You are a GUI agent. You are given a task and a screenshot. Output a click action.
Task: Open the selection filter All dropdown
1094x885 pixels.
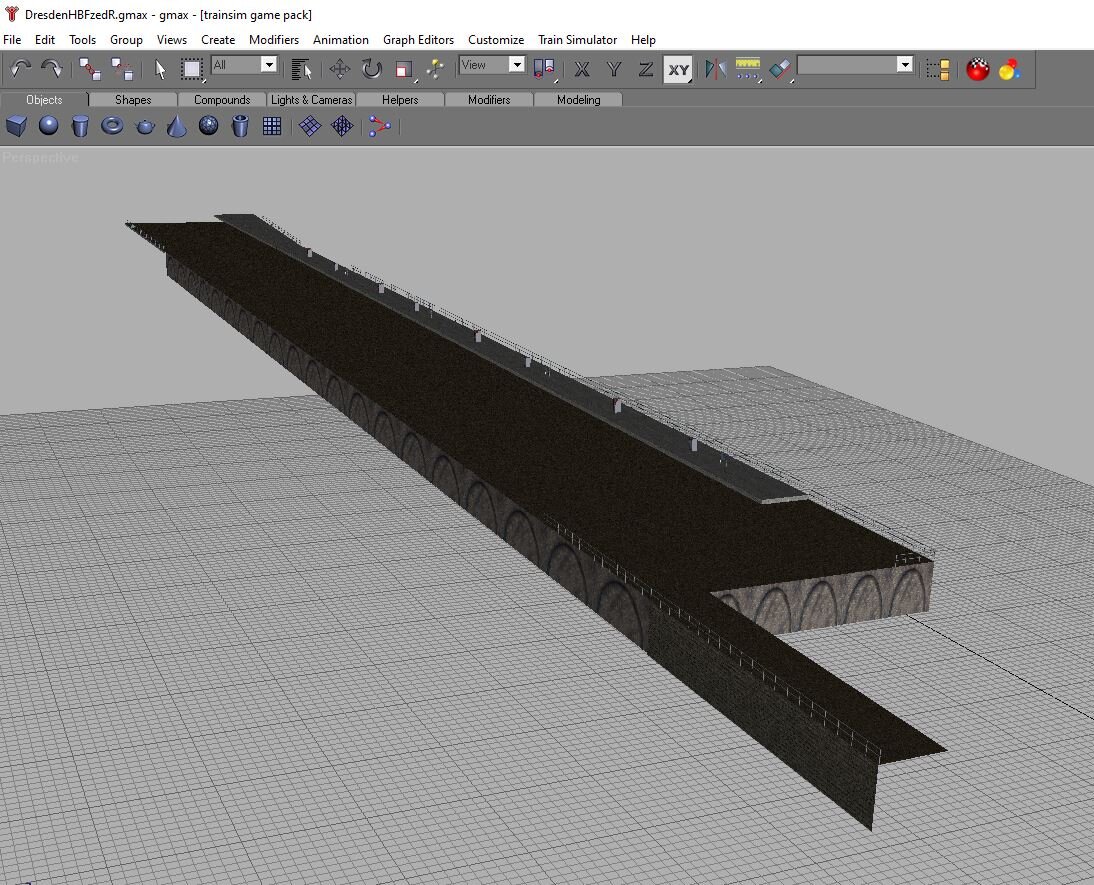coord(269,65)
